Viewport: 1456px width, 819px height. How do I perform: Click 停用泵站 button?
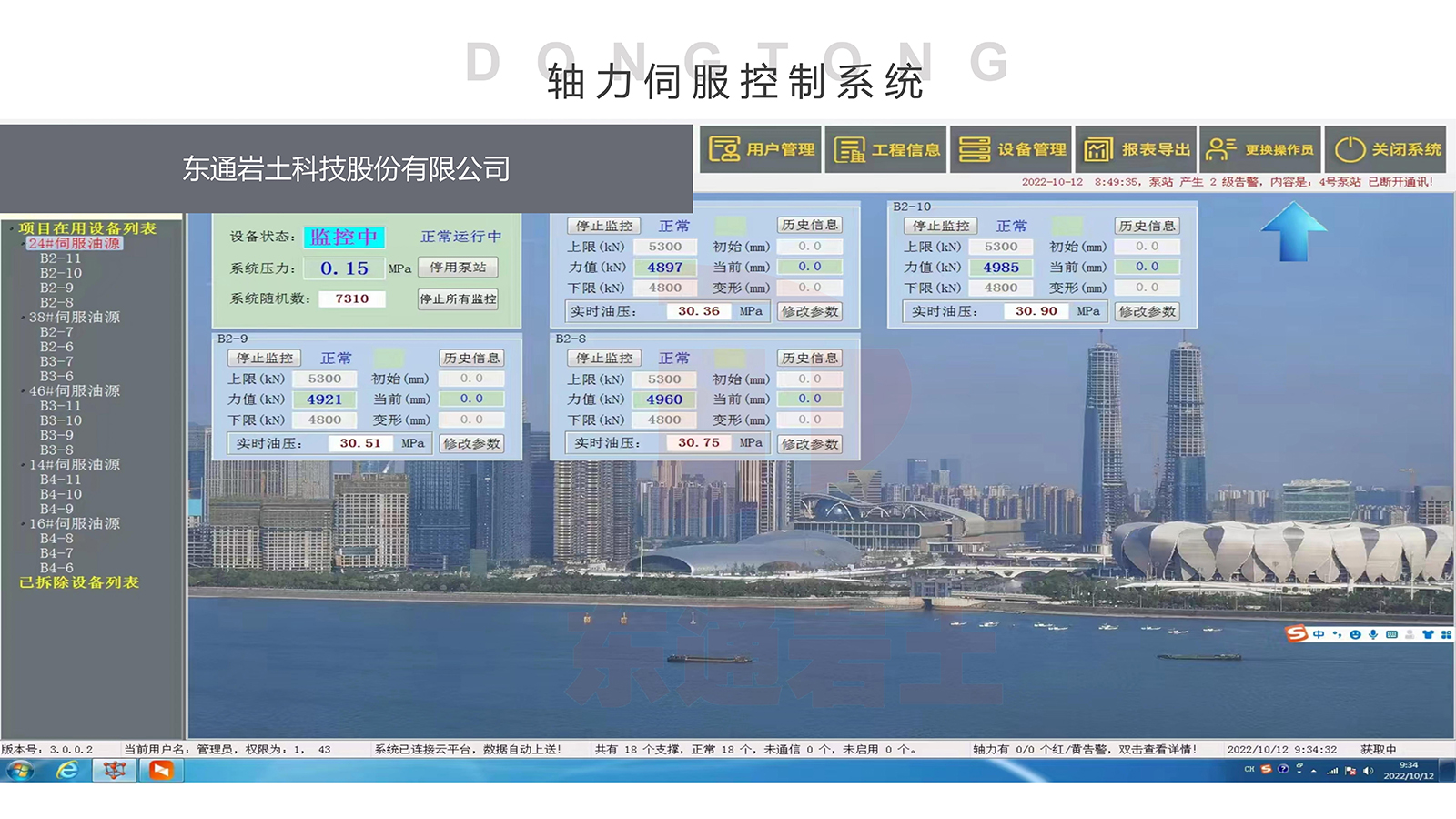coord(458,268)
